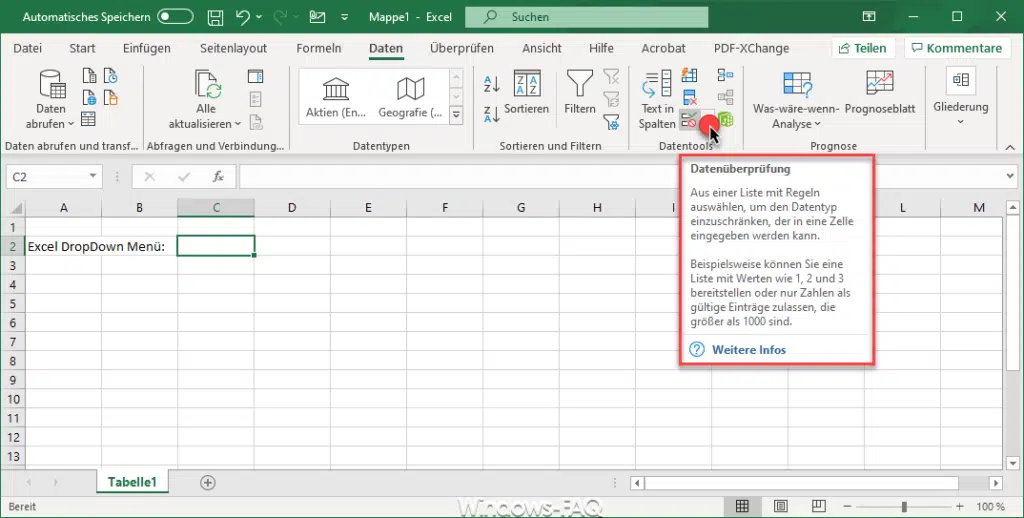Click the horizontal scrollbar right arrow
This screenshot has height=518, width=1024.
[x=995, y=483]
